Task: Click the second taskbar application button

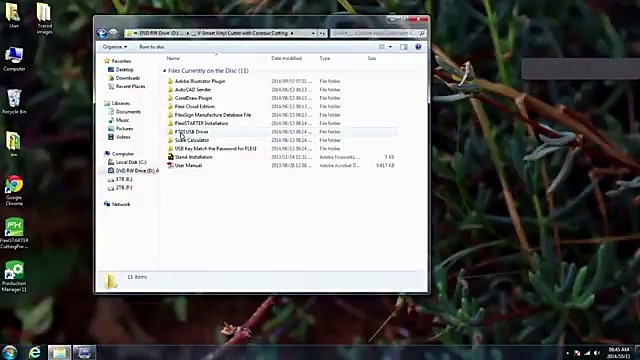Action: [84, 353]
